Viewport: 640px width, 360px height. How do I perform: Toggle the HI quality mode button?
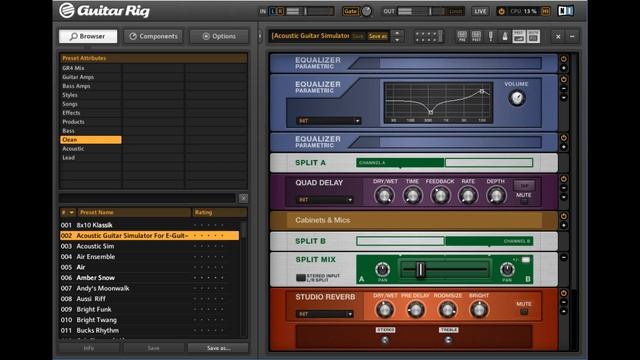(545, 11)
